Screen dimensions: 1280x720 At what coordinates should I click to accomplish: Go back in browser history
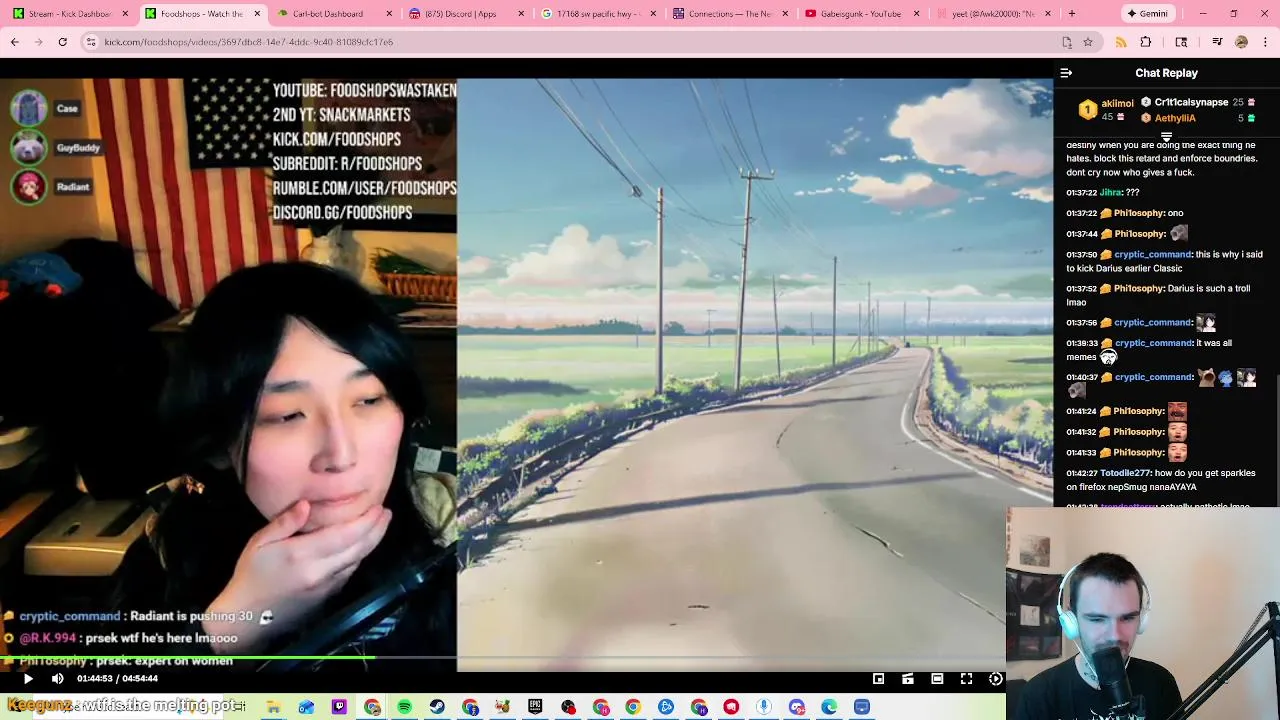click(x=15, y=42)
